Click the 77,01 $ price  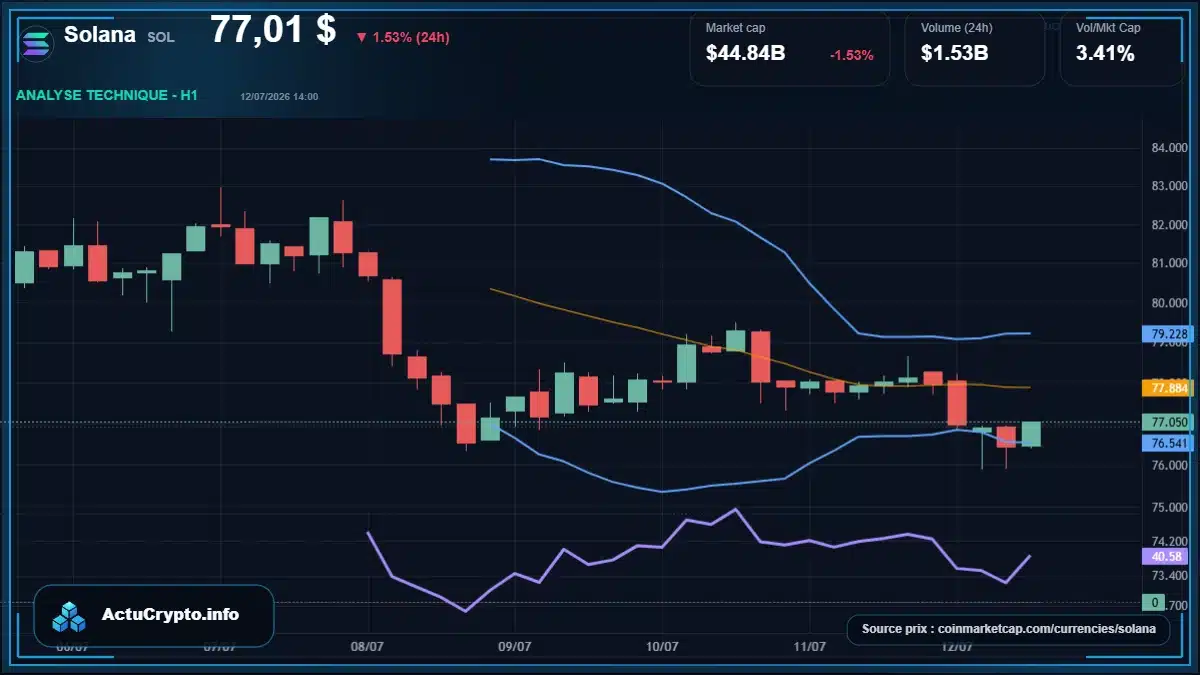click(273, 30)
